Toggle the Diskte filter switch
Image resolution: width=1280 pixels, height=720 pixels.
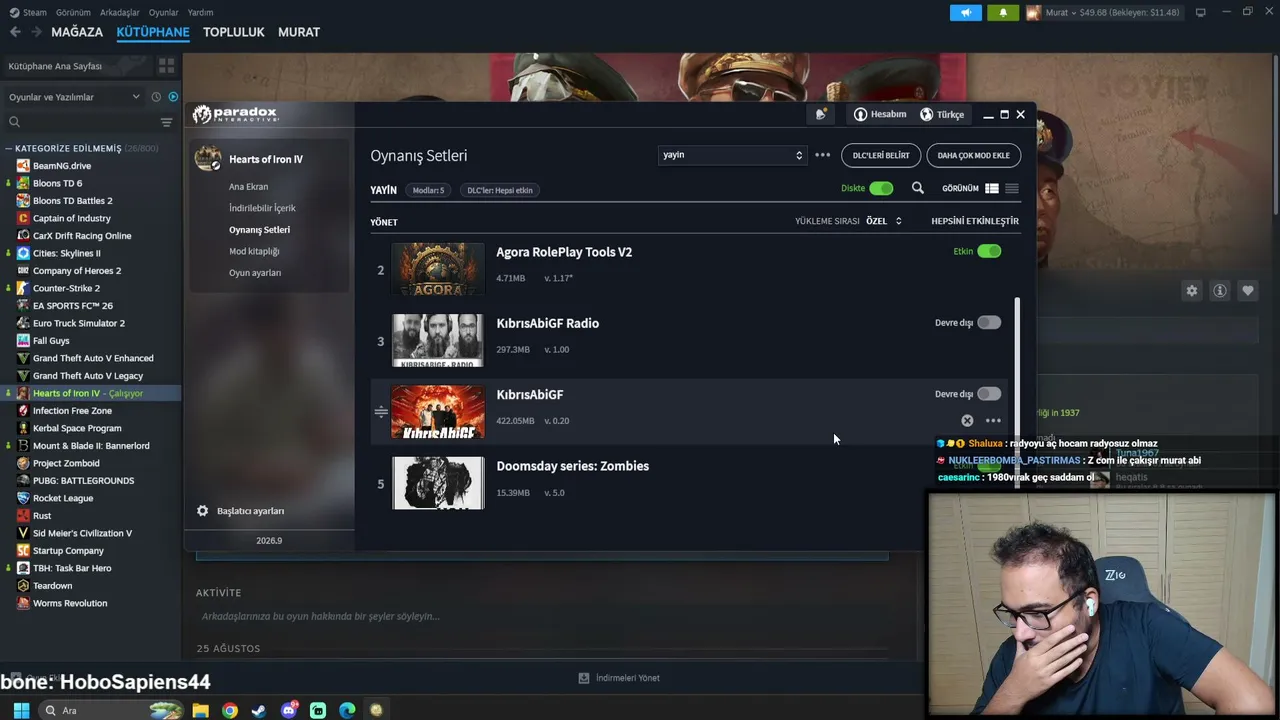pos(881,188)
